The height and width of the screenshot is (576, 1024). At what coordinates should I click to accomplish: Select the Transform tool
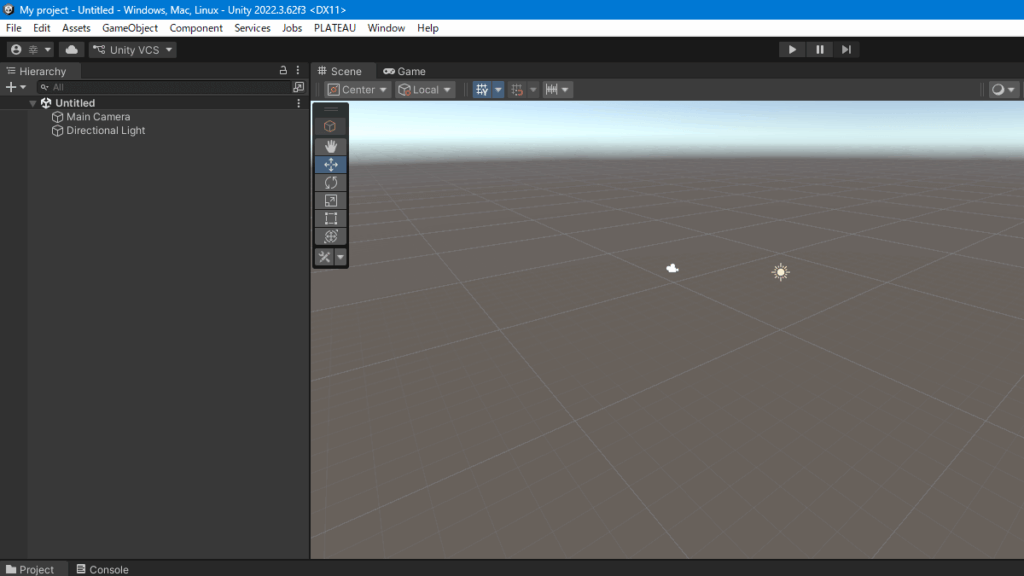click(x=331, y=237)
